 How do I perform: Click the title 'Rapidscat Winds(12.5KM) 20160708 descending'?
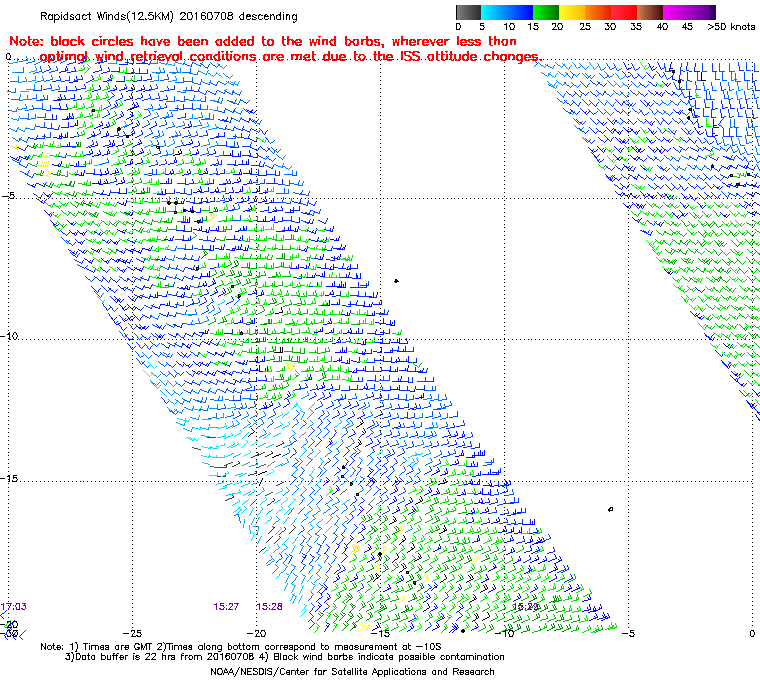tap(169, 16)
